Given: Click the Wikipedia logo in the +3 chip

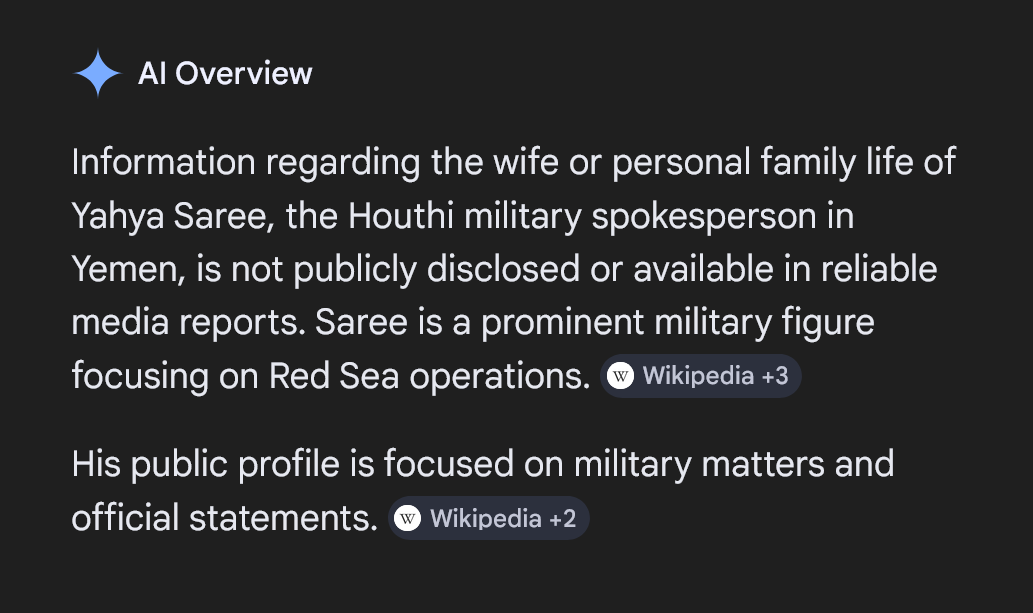Looking at the screenshot, I should click(x=620, y=376).
